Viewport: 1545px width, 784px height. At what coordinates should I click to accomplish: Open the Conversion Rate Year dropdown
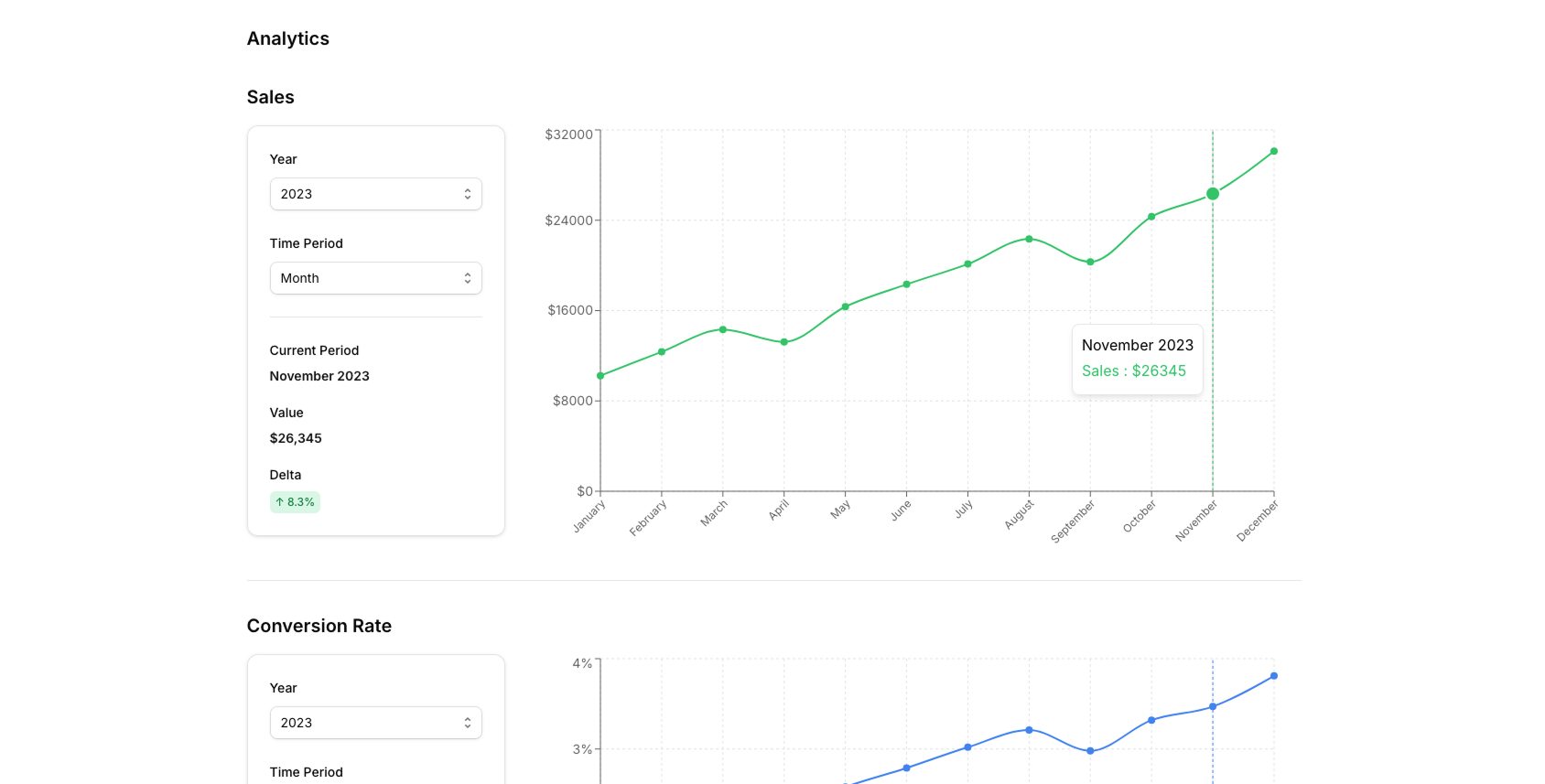coord(375,723)
